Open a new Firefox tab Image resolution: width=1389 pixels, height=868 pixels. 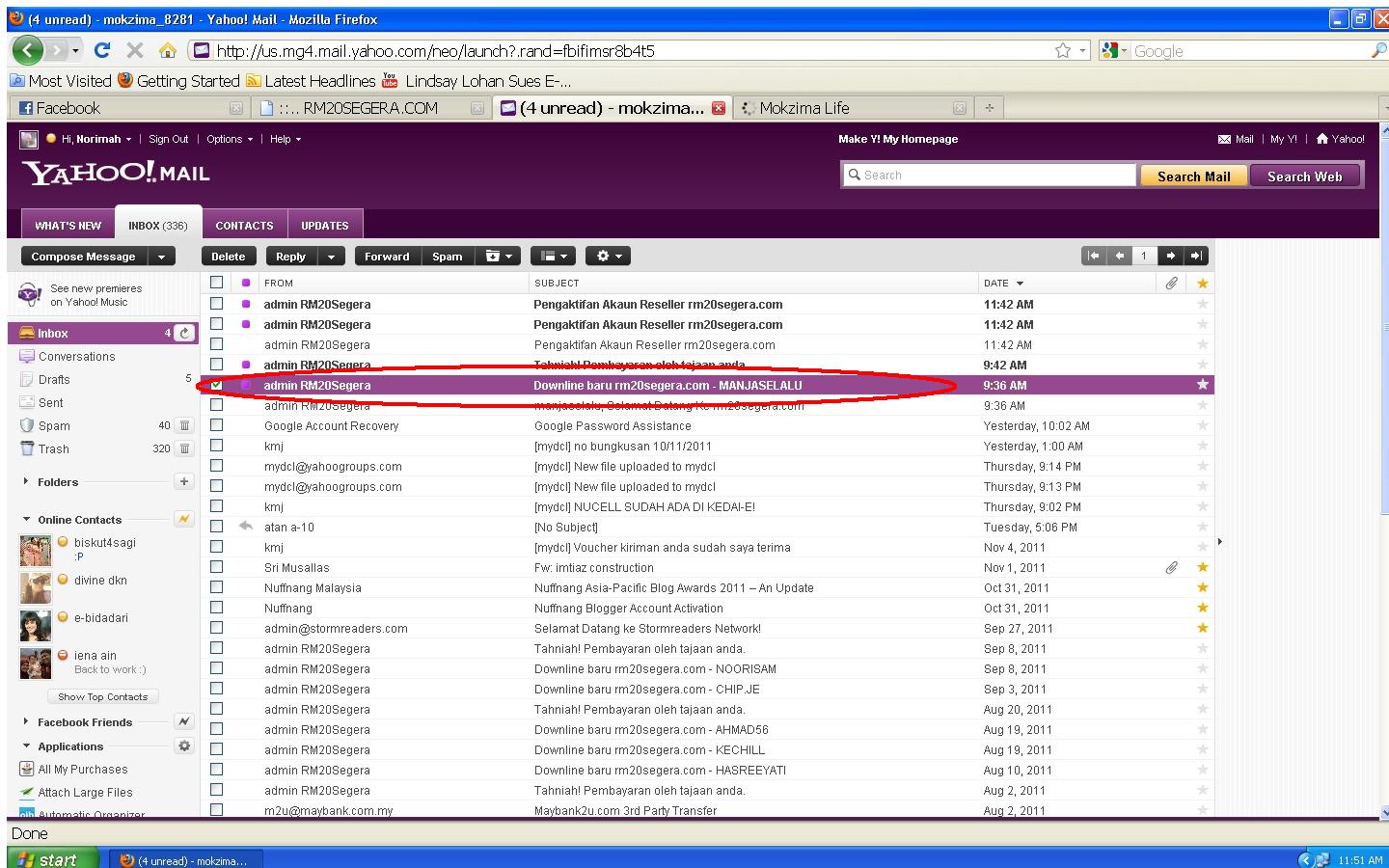point(989,108)
